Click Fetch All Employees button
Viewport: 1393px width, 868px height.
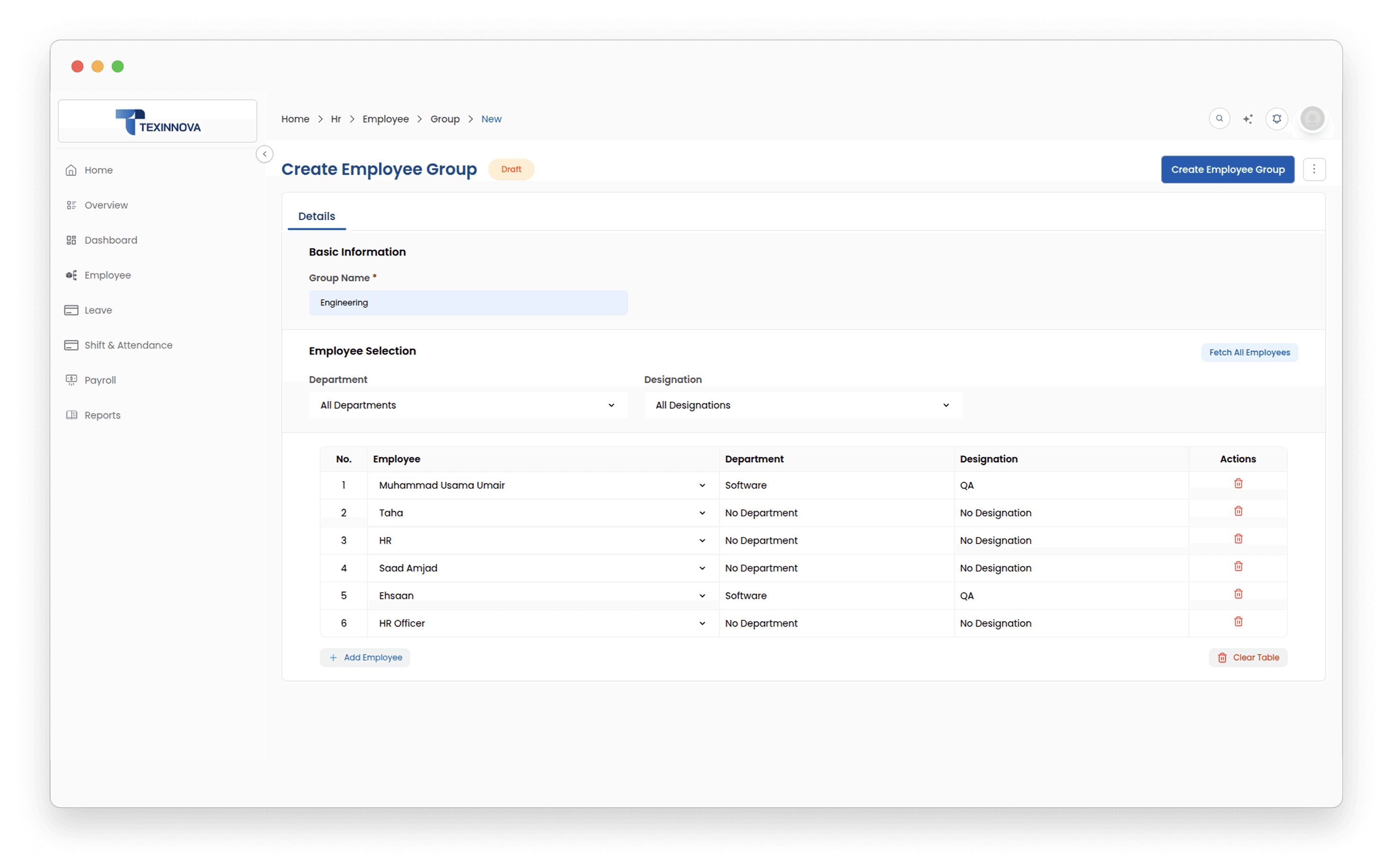pos(1249,352)
